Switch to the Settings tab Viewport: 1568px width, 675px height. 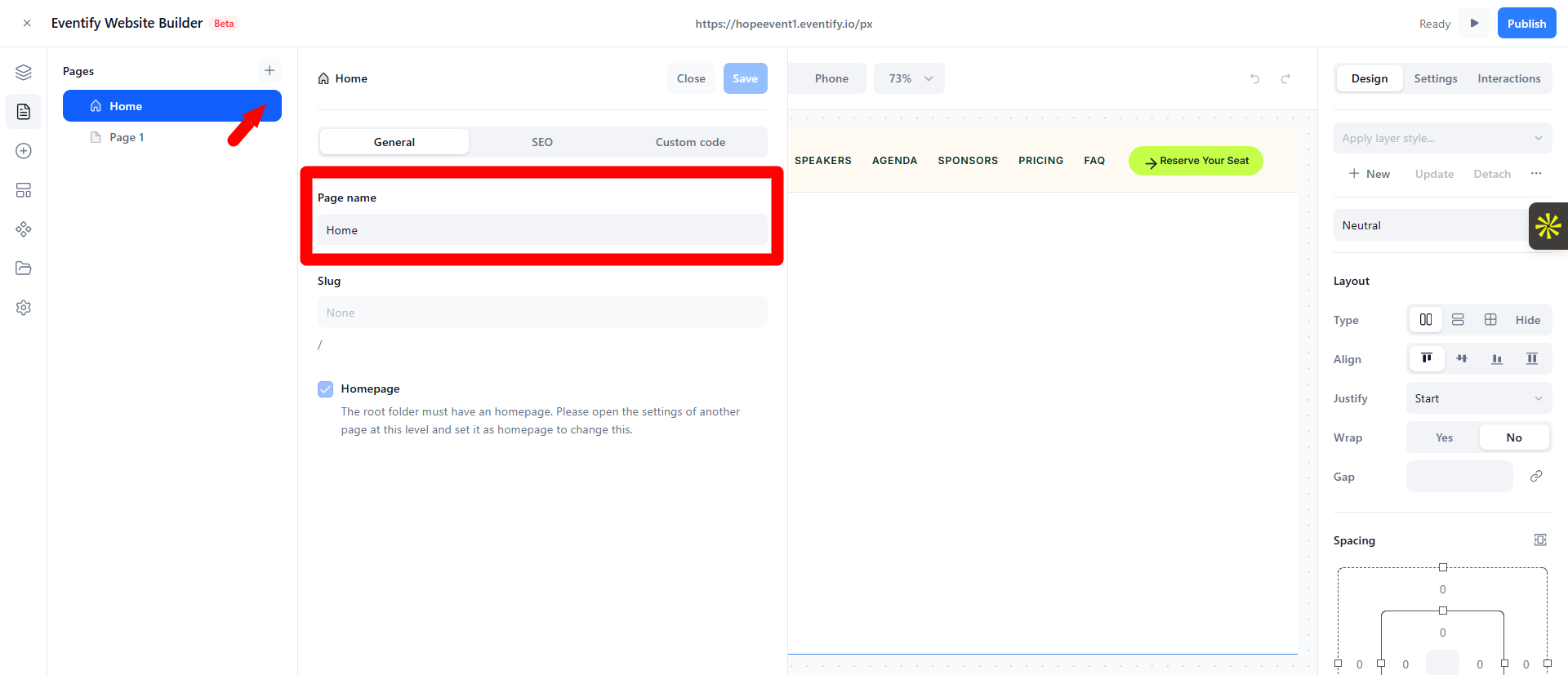[x=1436, y=78]
